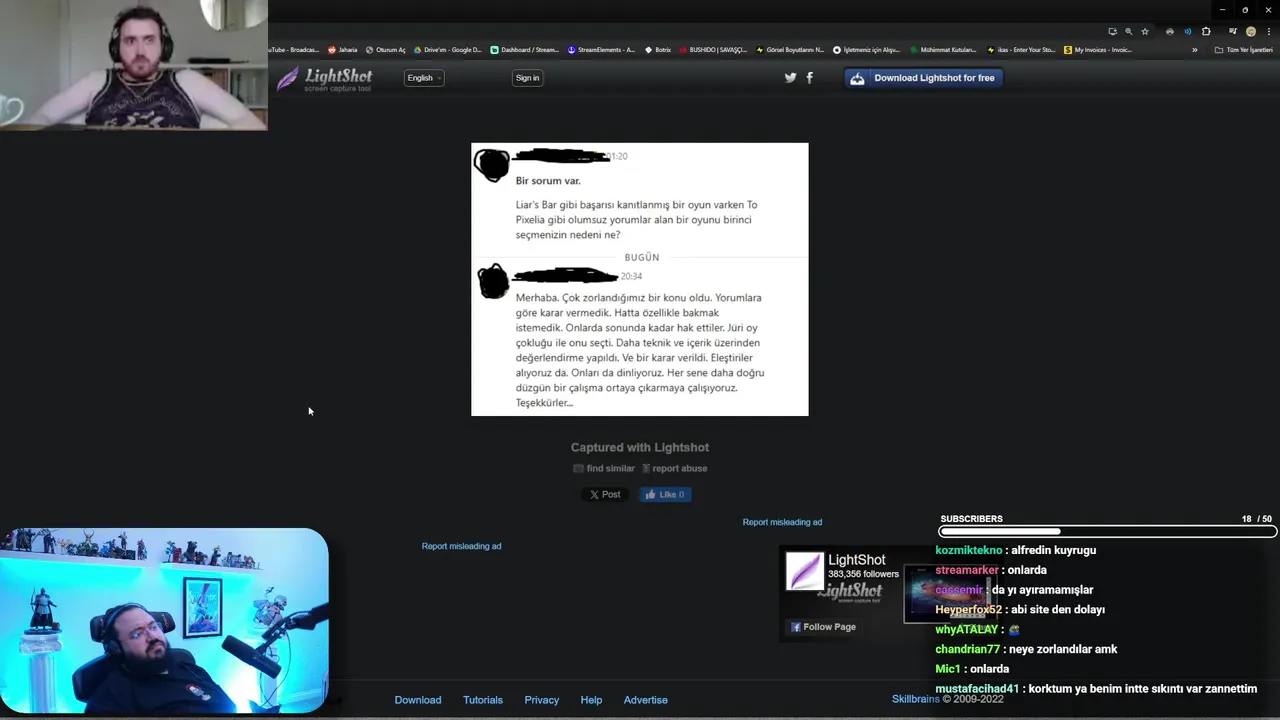
Task: Click the blue sound wave extension icon
Action: 1188,32
